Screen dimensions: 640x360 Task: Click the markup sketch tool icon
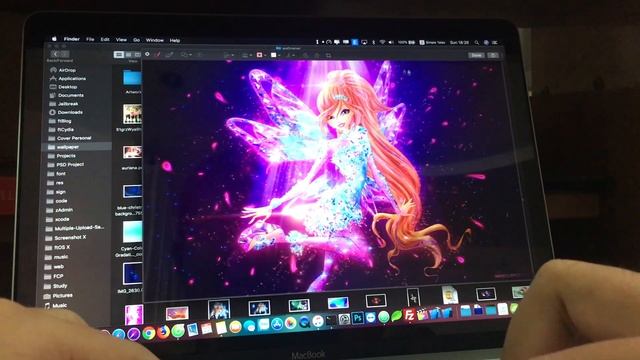coord(169,55)
